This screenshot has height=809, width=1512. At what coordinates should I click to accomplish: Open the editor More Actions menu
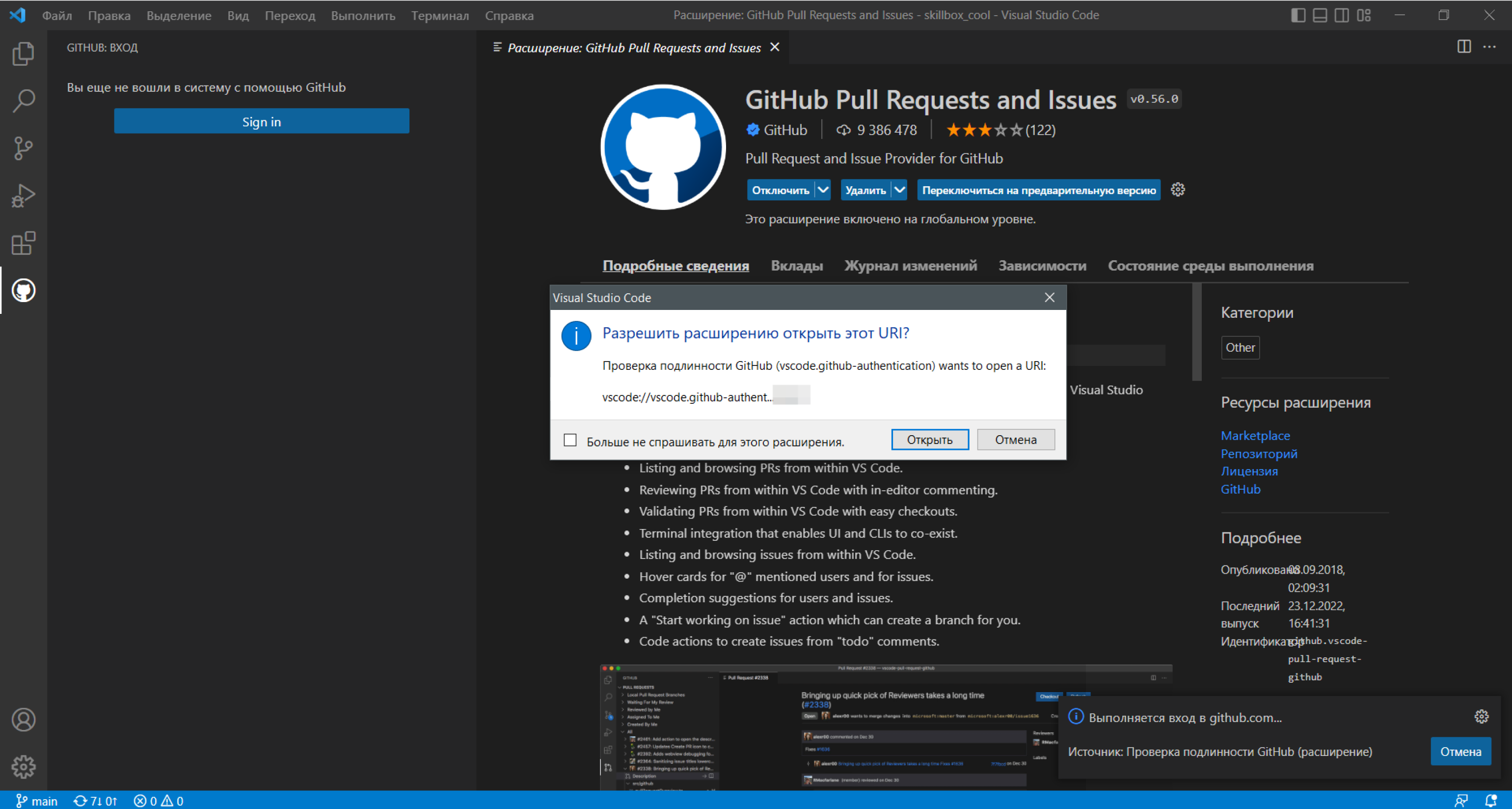(1489, 47)
